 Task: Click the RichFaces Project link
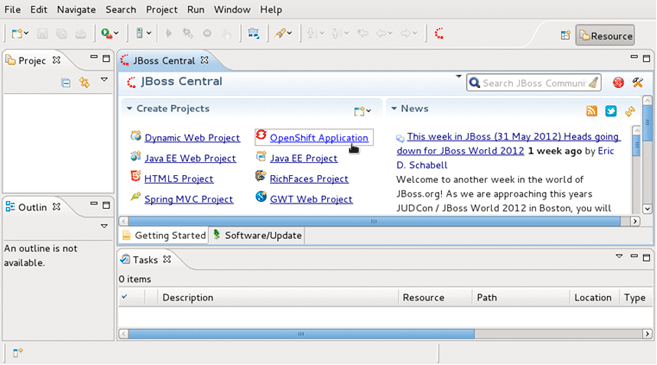(309, 179)
